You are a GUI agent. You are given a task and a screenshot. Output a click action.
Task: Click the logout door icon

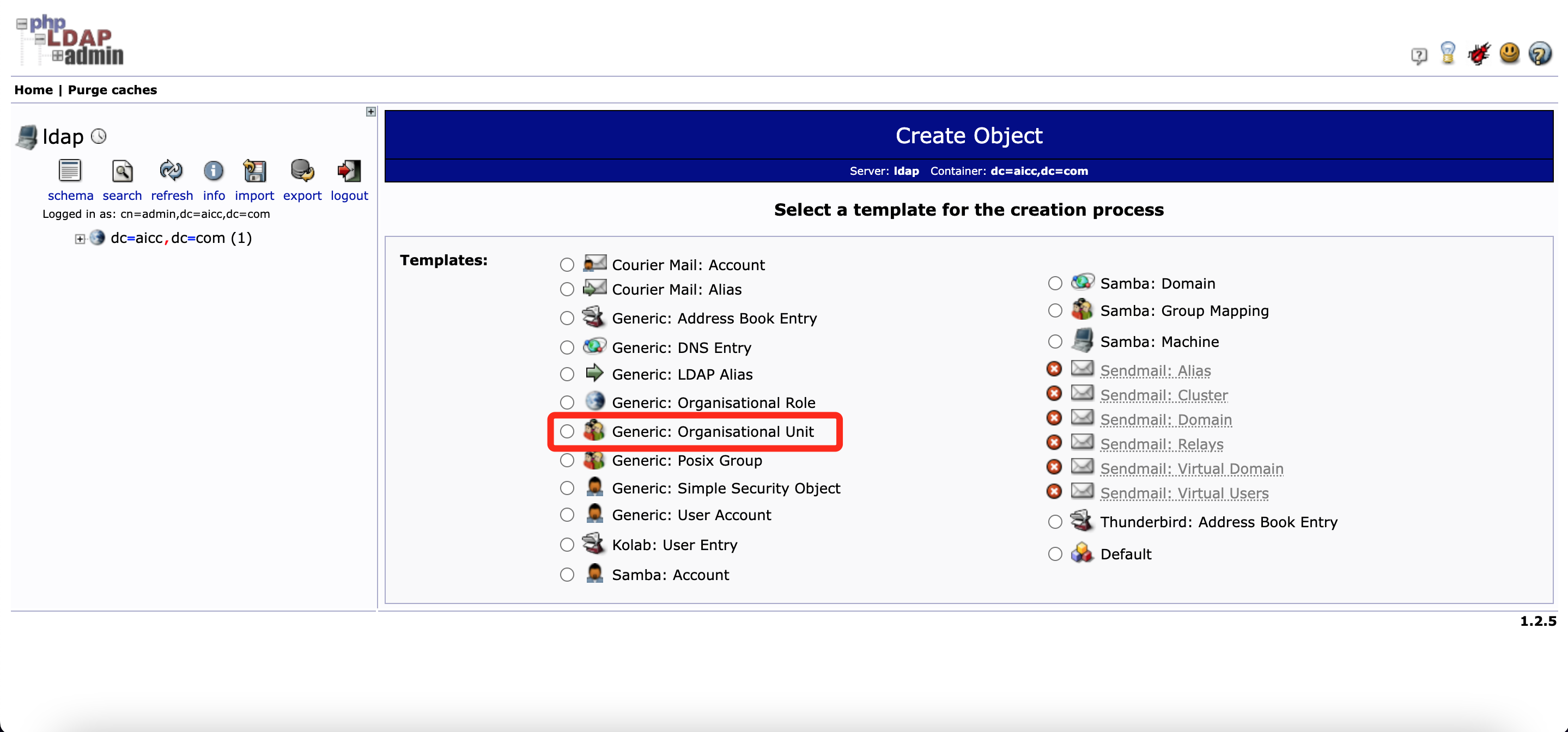point(349,171)
